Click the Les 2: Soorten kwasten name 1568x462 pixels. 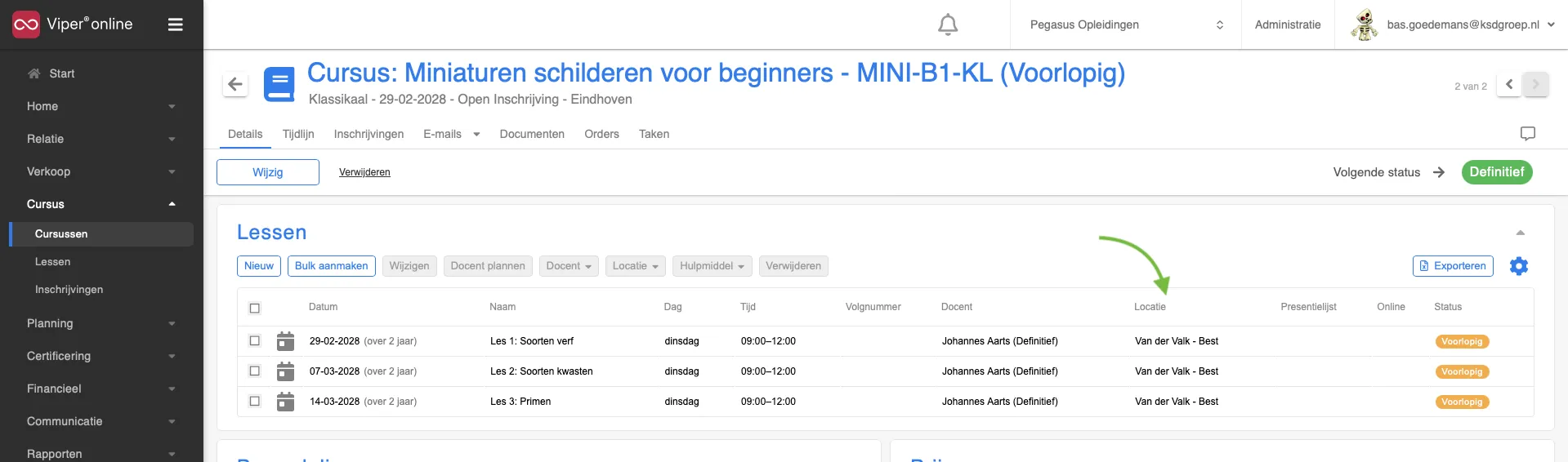542,371
